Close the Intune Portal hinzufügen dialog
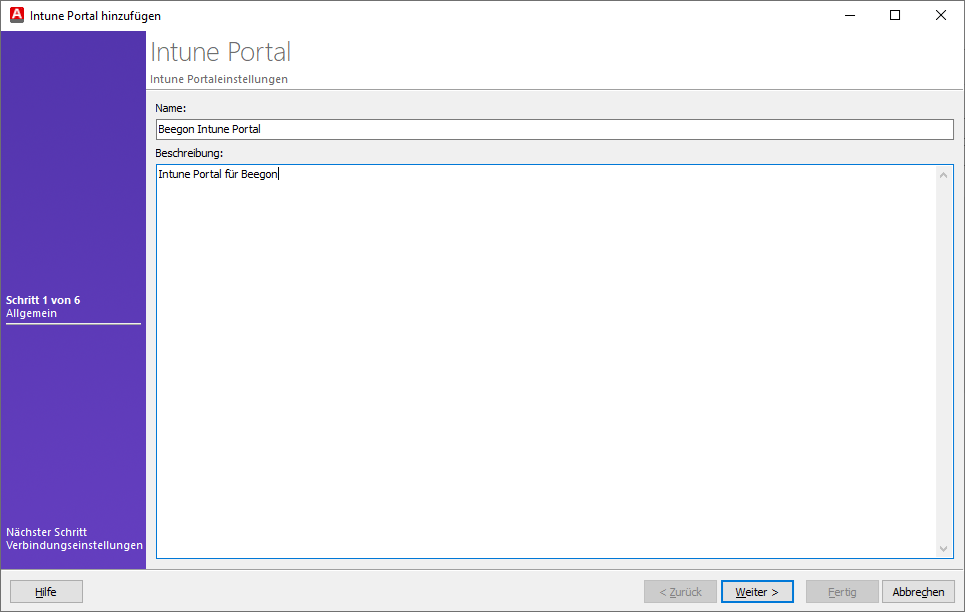 [x=940, y=15]
